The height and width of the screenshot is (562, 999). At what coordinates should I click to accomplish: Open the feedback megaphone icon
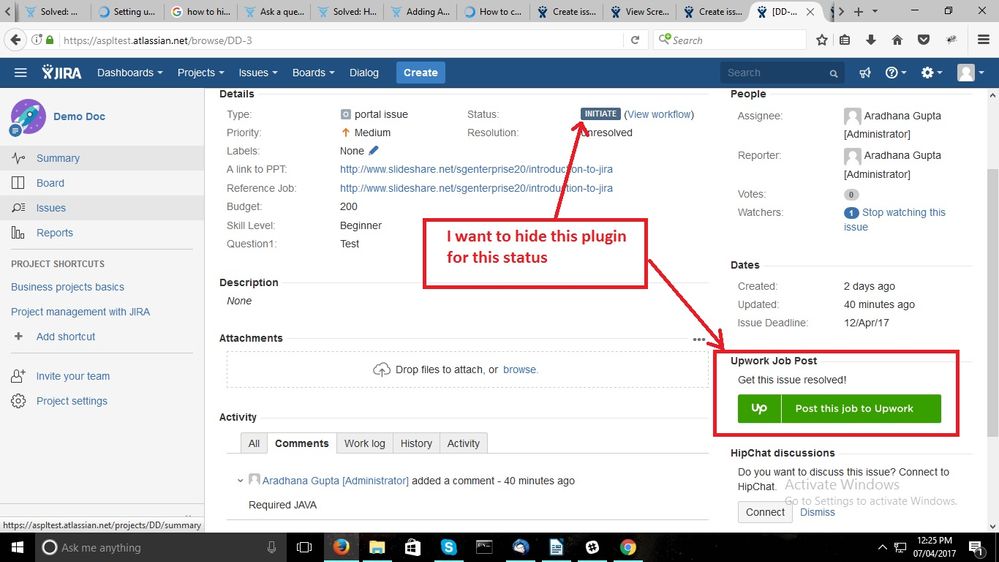[865, 73]
